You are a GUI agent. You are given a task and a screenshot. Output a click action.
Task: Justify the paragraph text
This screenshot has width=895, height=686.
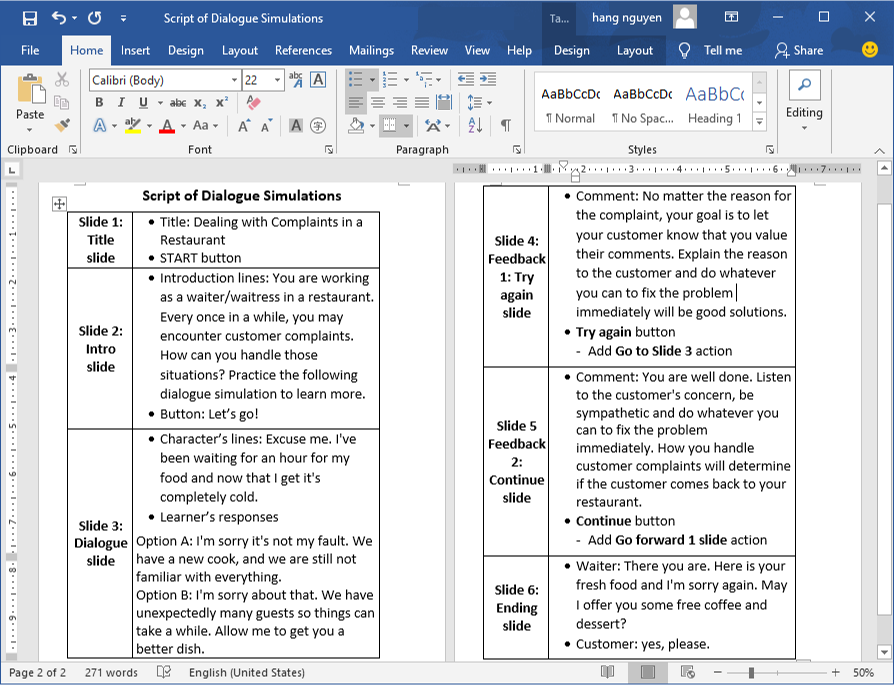pos(422,102)
